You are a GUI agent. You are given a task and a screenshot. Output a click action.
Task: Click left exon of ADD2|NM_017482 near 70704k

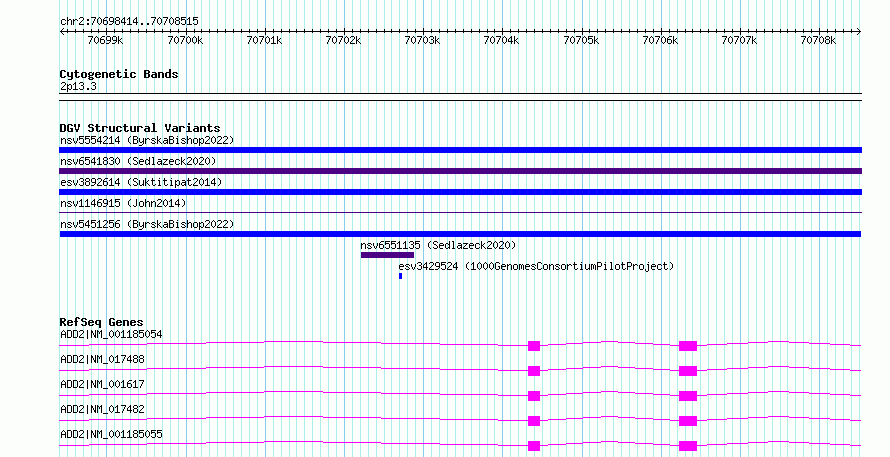[534, 421]
